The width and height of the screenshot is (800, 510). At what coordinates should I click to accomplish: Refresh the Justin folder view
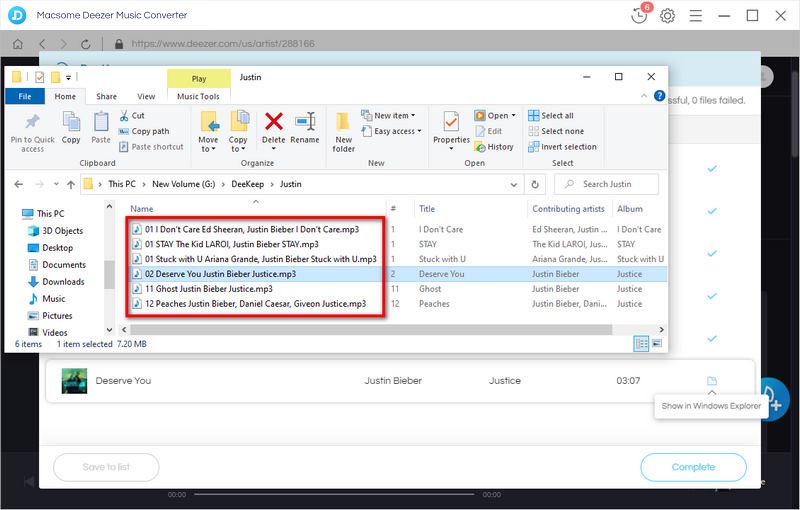[x=535, y=184]
